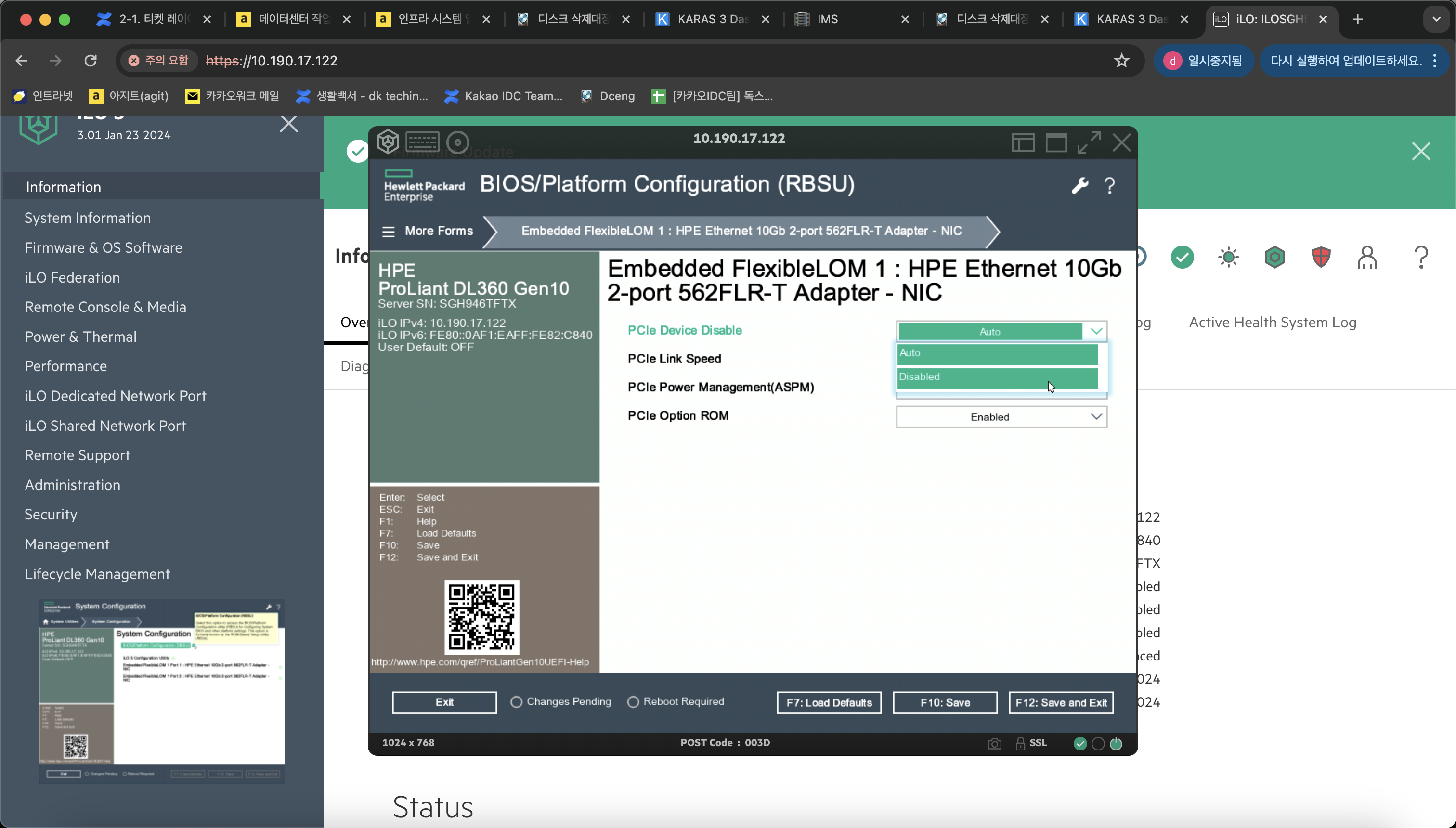Click F10: Save button
The height and width of the screenshot is (828, 1456).
pos(945,703)
